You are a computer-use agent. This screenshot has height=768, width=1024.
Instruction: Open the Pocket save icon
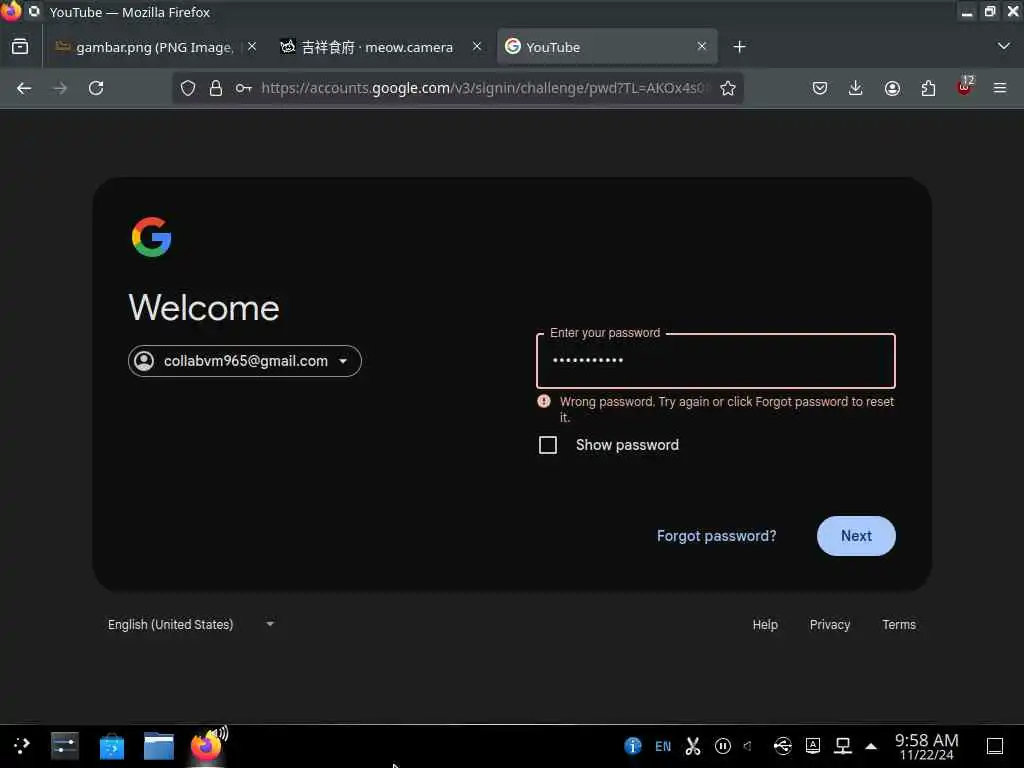(x=820, y=88)
